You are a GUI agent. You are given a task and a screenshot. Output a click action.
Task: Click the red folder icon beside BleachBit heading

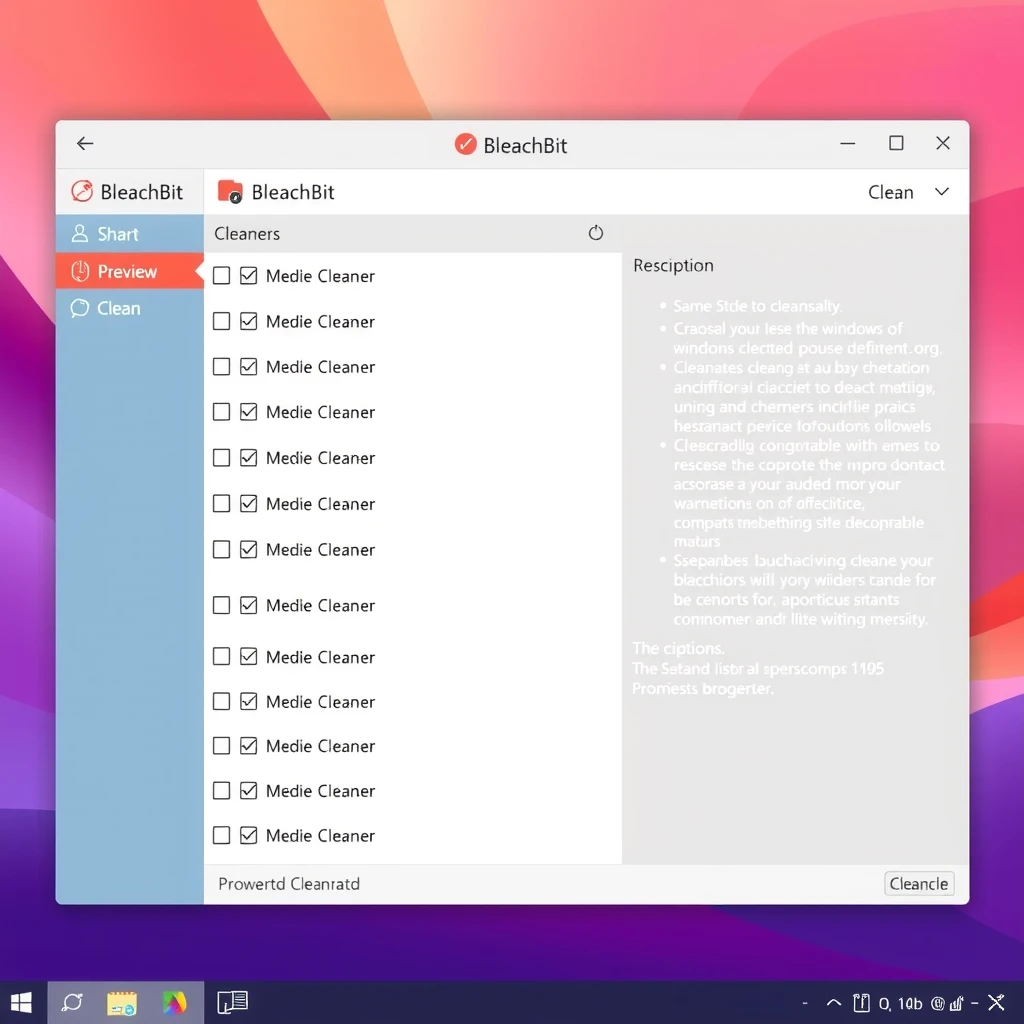pyautogui.click(x=230, y=191)
